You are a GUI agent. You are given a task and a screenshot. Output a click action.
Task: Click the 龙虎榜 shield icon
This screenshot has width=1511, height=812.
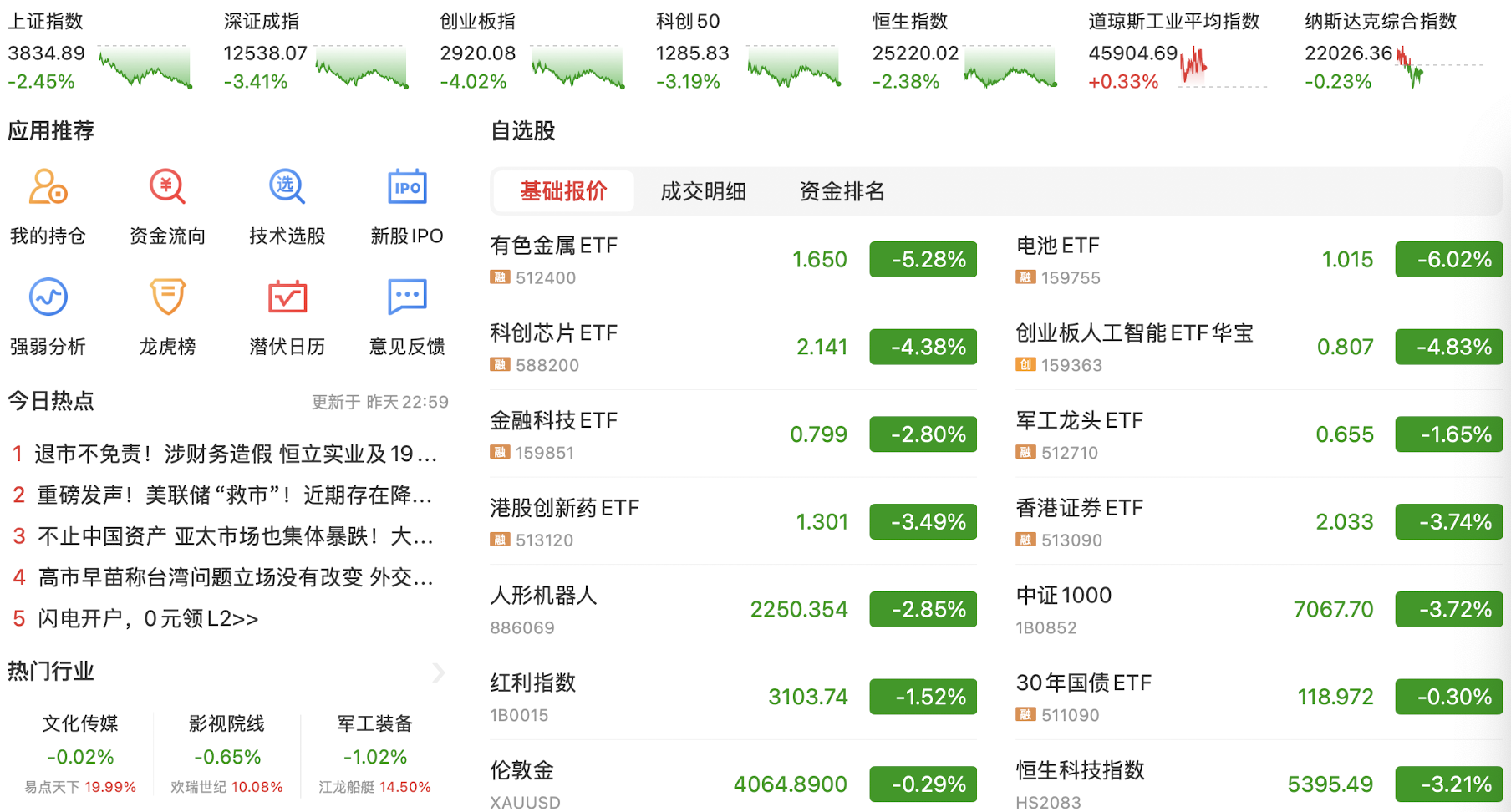coord(167,297)
